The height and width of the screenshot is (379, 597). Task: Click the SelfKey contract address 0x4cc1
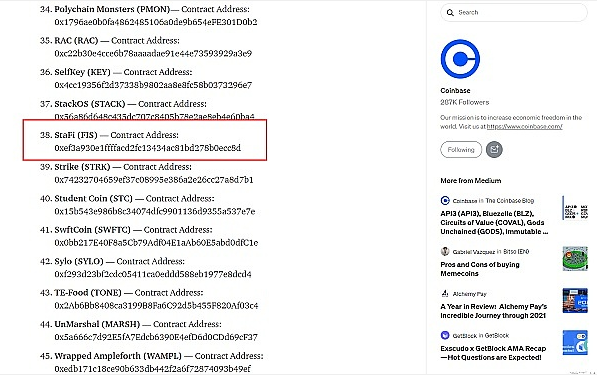click(x=153, y=85)
